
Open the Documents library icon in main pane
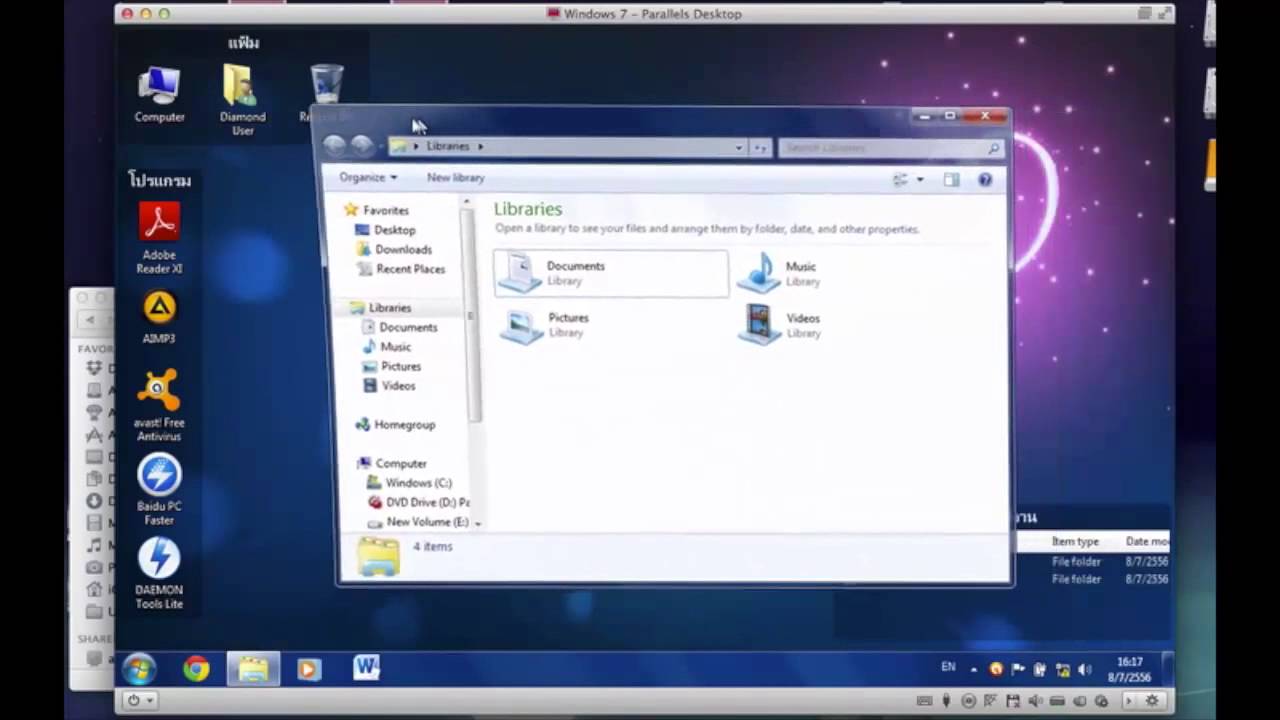pyautogui.click(x=520, y=273)
